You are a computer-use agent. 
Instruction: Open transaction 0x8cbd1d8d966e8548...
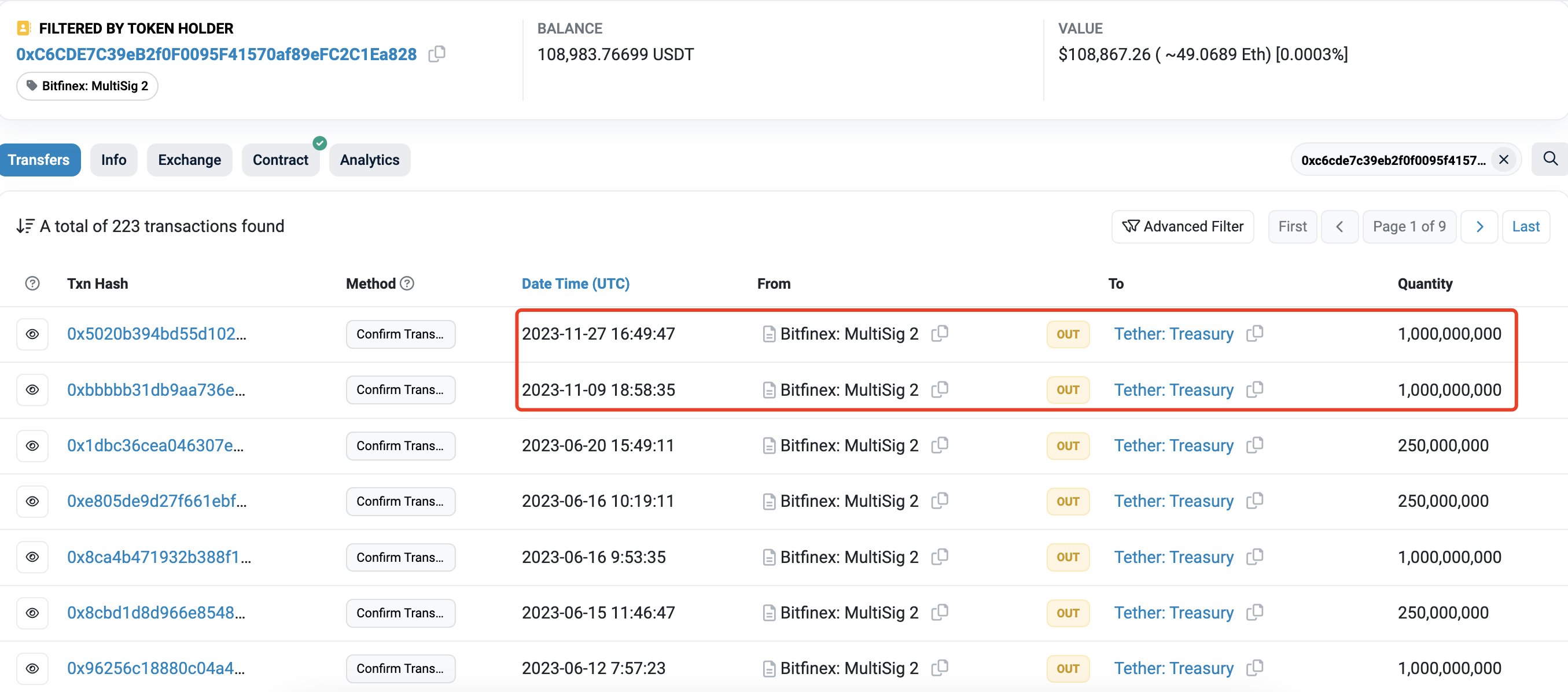click(156, 612)
